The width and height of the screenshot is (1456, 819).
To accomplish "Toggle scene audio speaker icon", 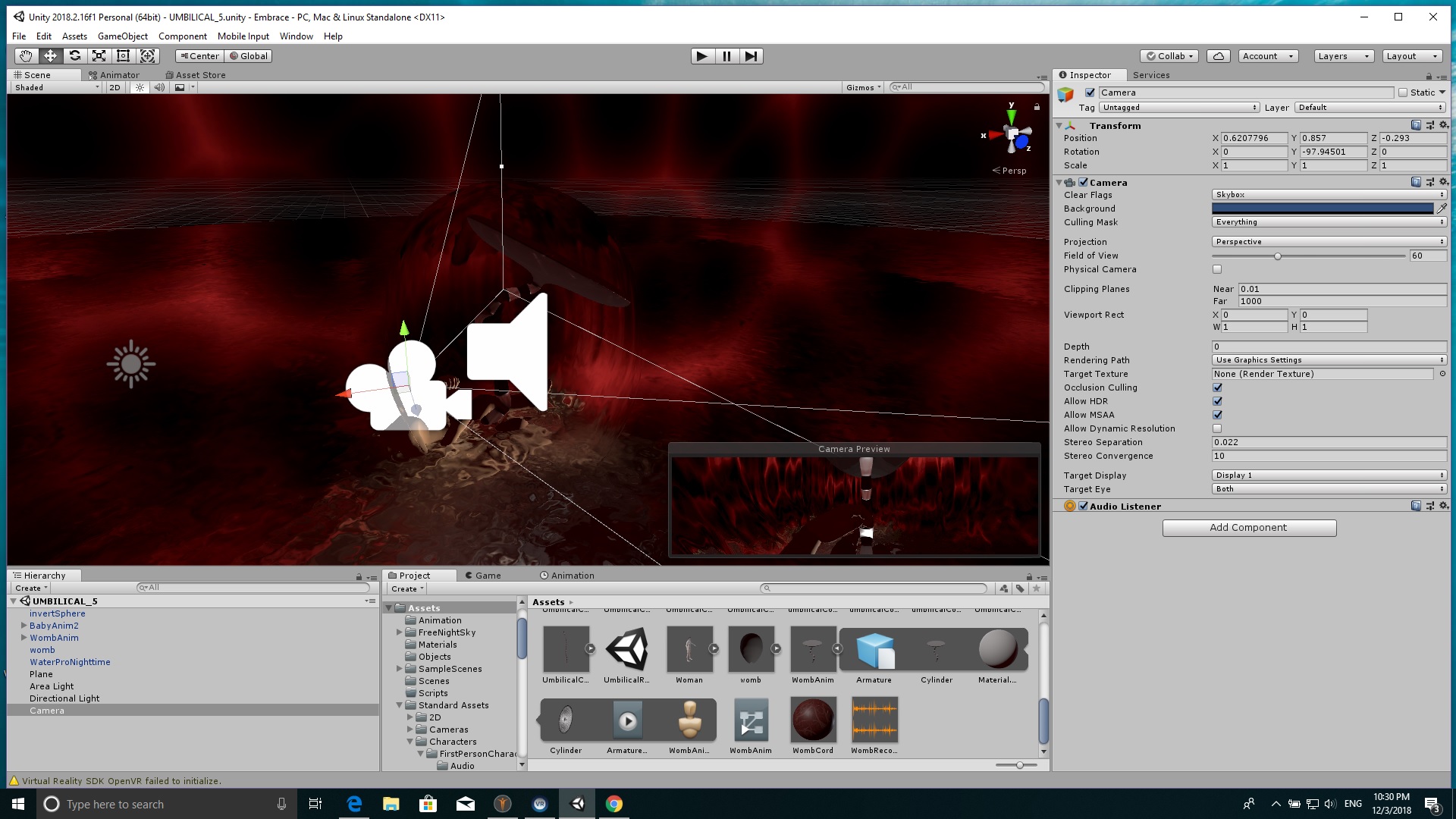I will [x=159, y=87].
